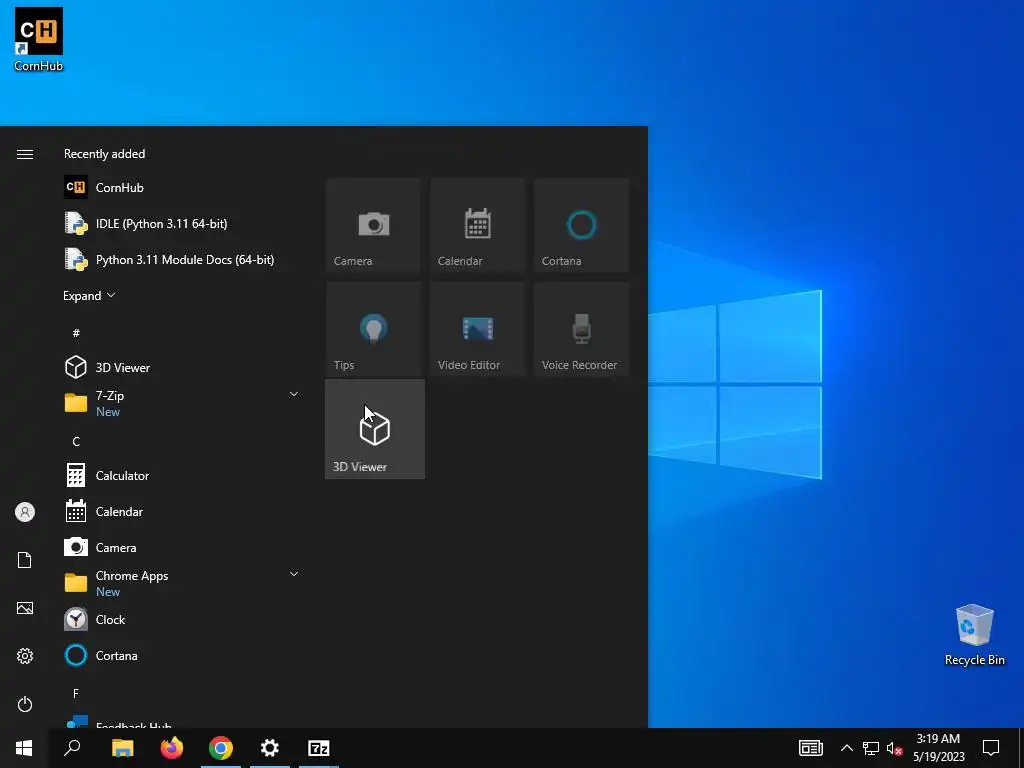The image size is (1024, 768).
Task: Switch to Chrome on the taskbar
Action: (x=221, y=748)
